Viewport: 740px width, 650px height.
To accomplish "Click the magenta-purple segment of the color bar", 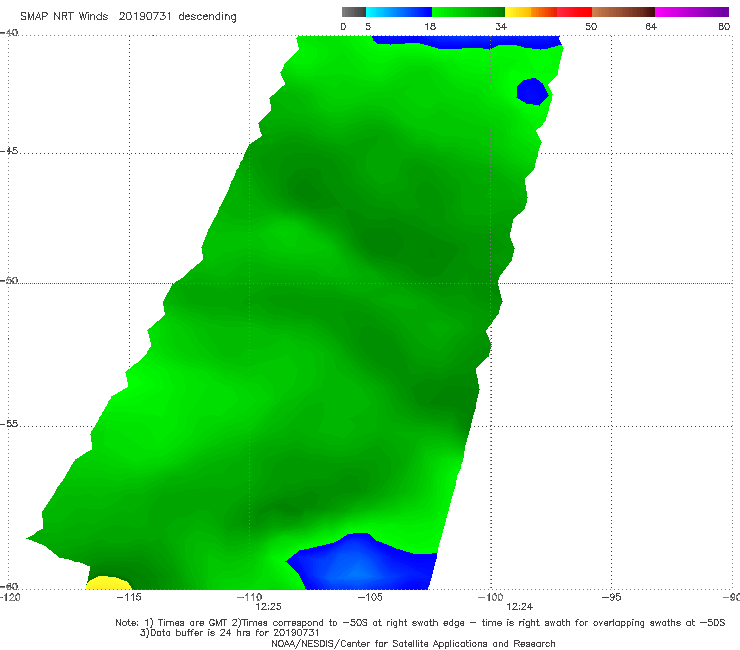I will (692, 12).
